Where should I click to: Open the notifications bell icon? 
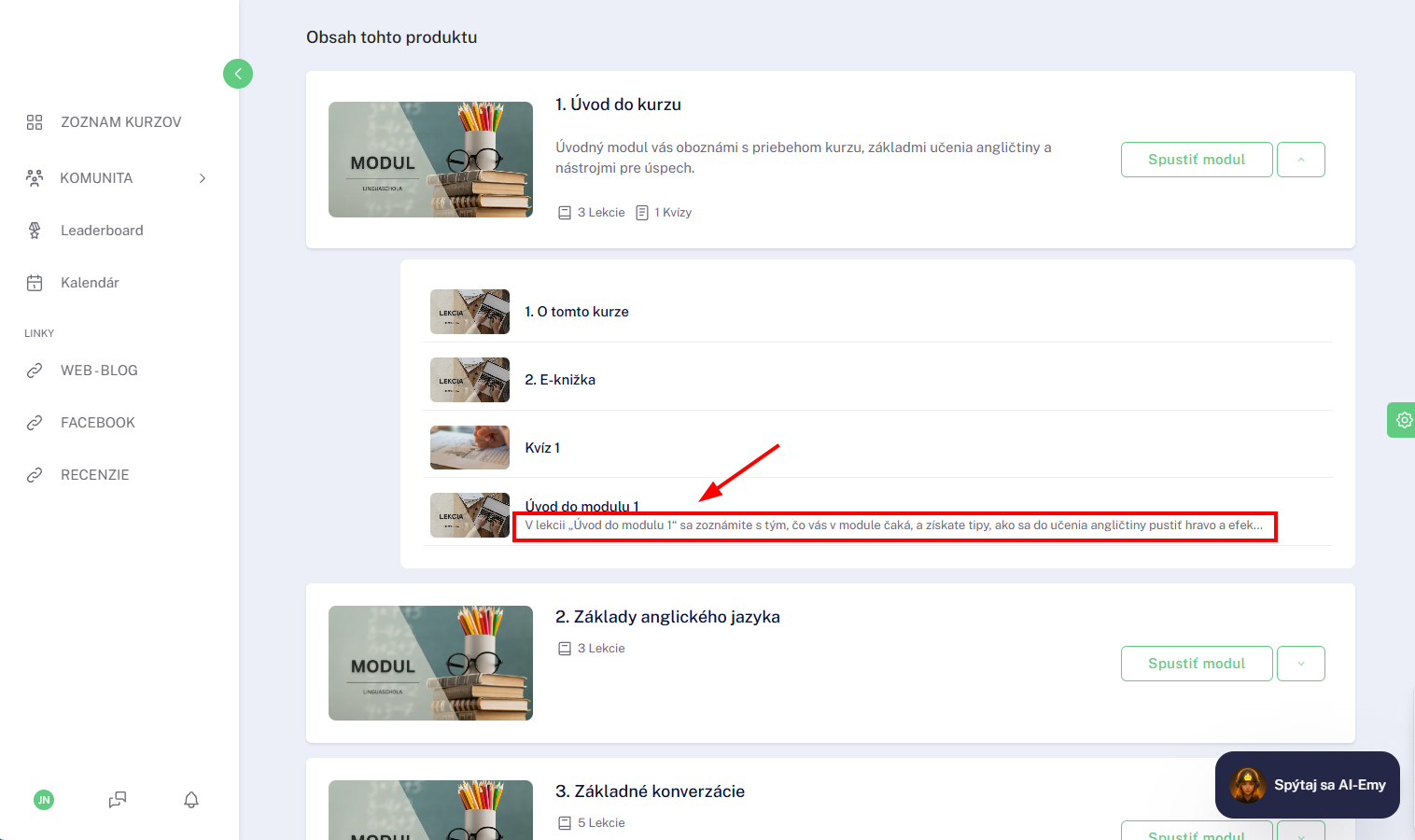[x=191, y=800]
